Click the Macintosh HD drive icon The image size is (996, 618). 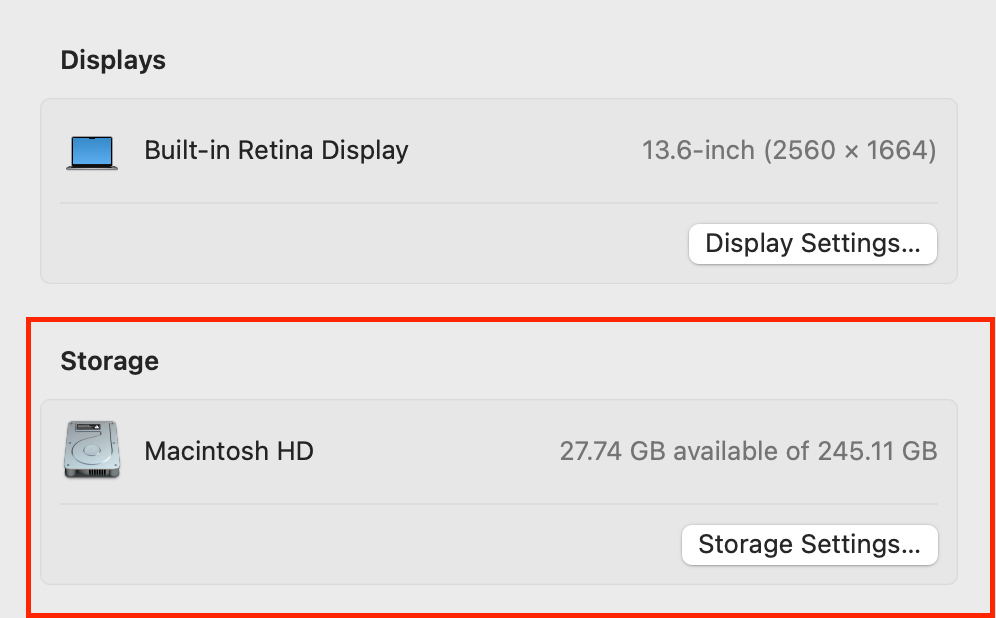[x=92, y=450]
